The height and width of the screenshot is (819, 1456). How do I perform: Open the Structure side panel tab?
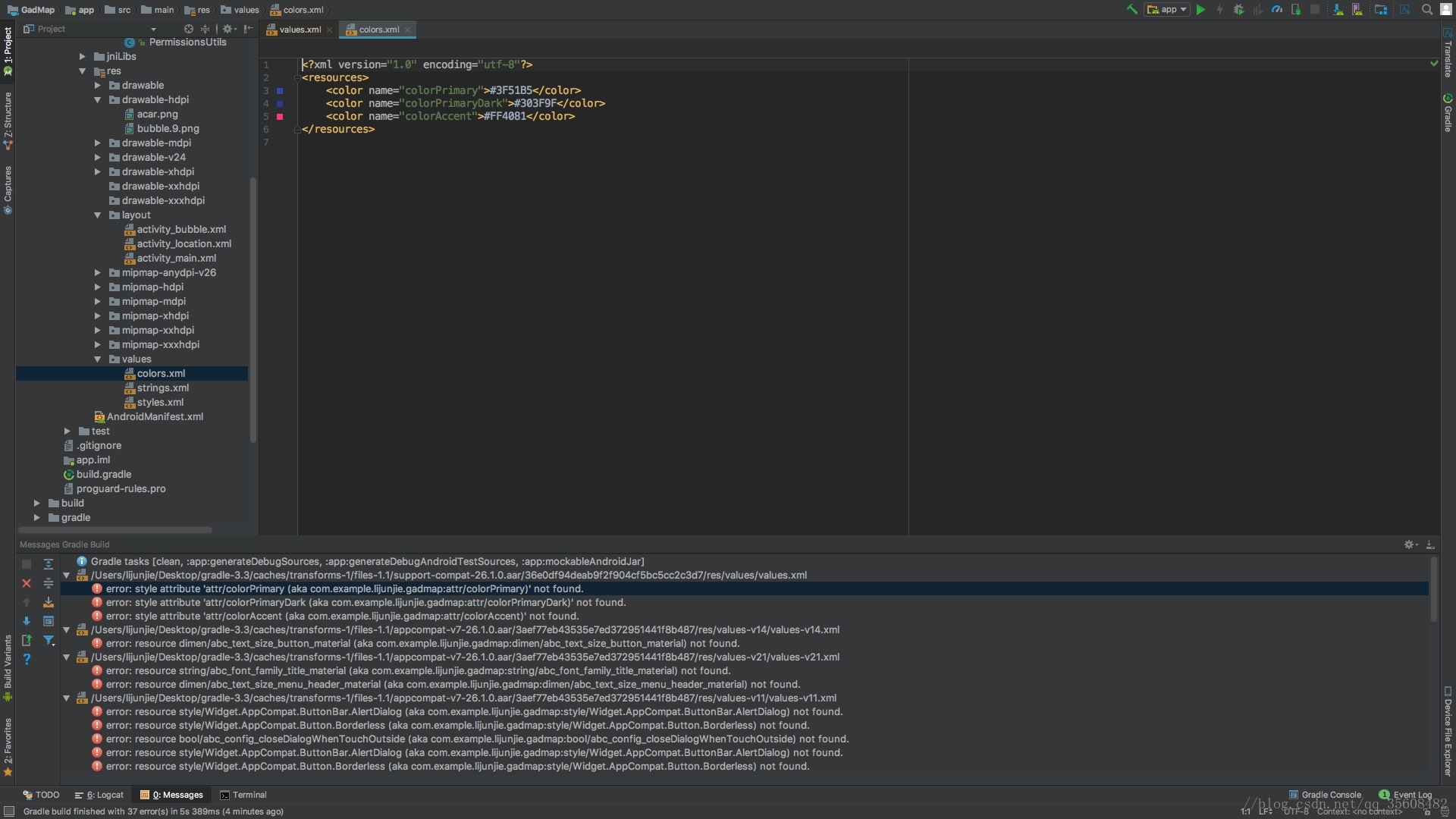8,120
